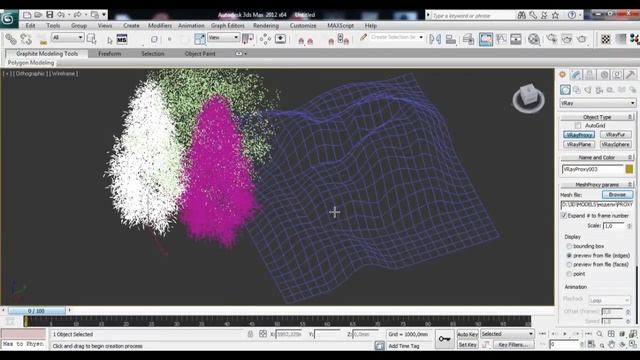Image resolution: width=640 pixels, height=360 pixels.
Task: Open the Material Editor icon
Action: (x=534, y=39)
